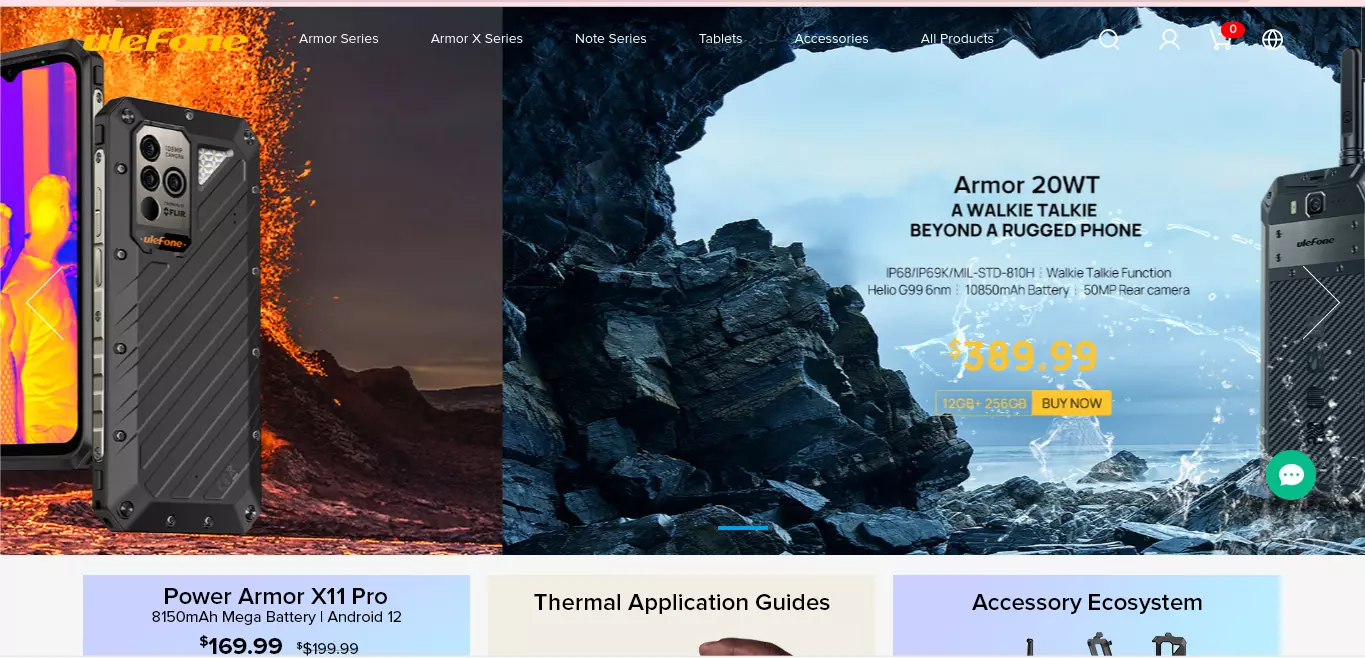1365x658 pixels.
Task: Go to next slide arrow
Action: [1321, 302]
